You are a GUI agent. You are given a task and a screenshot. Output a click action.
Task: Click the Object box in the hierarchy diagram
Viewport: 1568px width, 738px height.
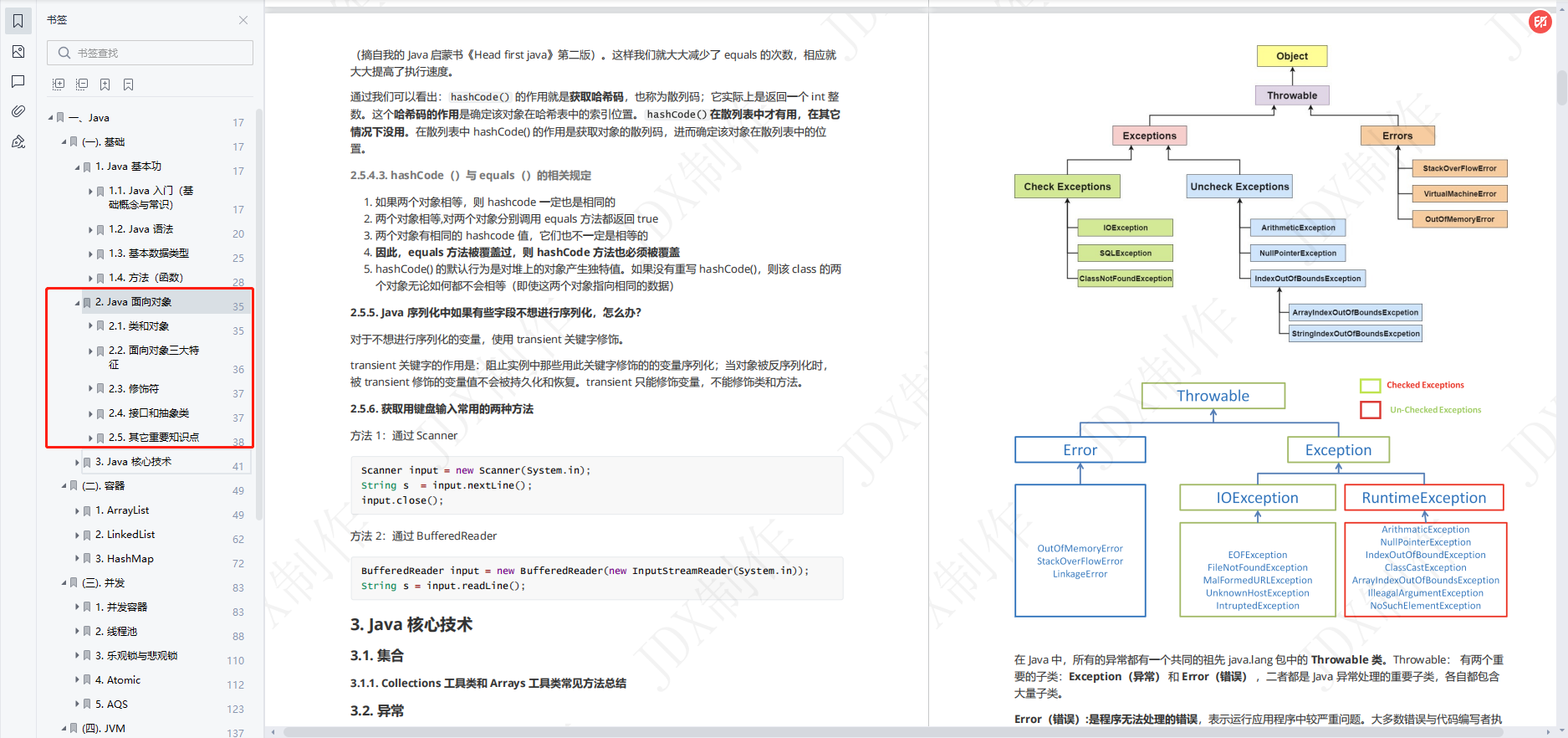point(1292,56)
